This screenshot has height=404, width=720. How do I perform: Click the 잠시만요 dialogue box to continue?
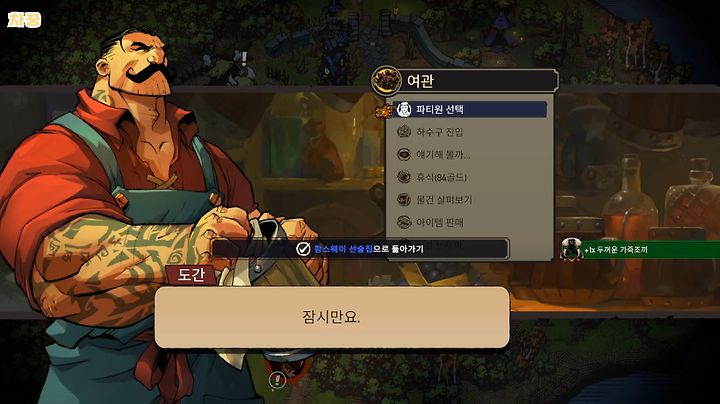point(332,317)
